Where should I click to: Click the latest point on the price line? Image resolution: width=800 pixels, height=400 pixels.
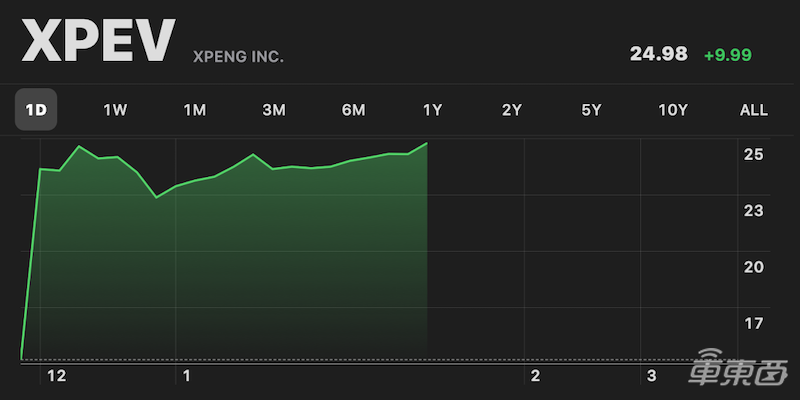pyautogui.click(x=427, y=144)
